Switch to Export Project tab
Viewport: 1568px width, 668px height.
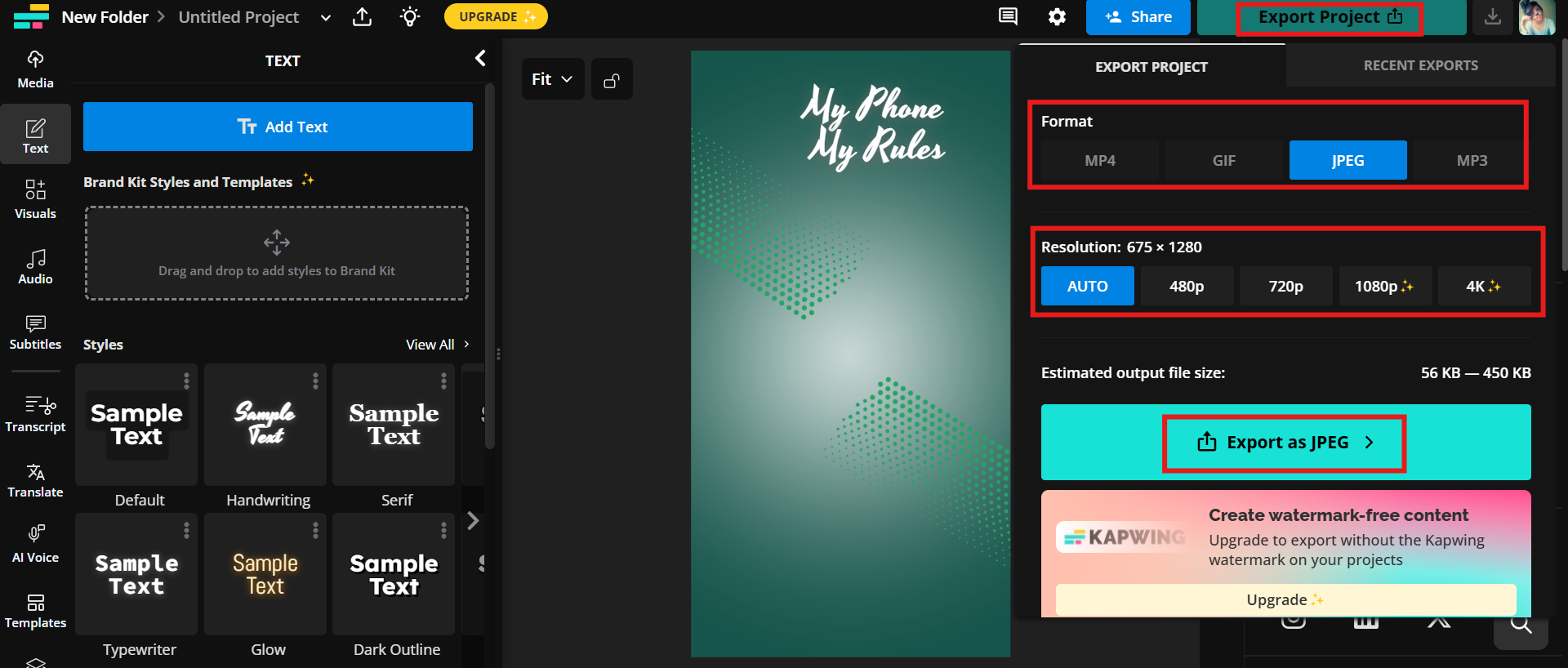click(x=1151, y=66)
